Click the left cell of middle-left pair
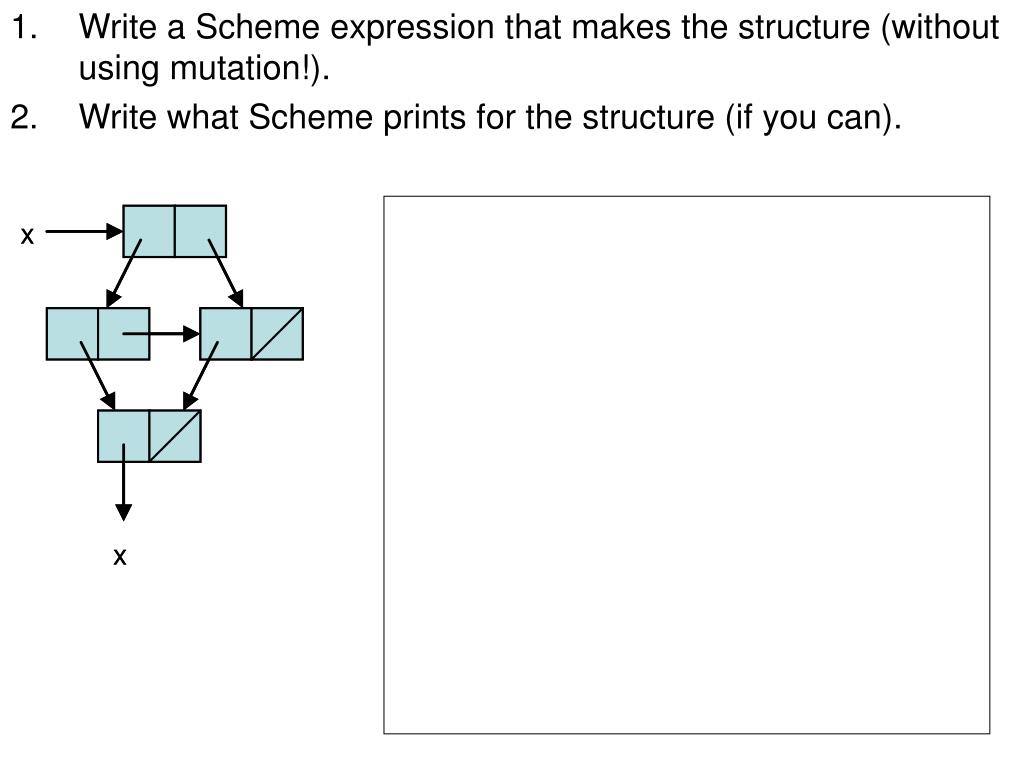This screenshot has width=1024, height=768. coord(72,334)
